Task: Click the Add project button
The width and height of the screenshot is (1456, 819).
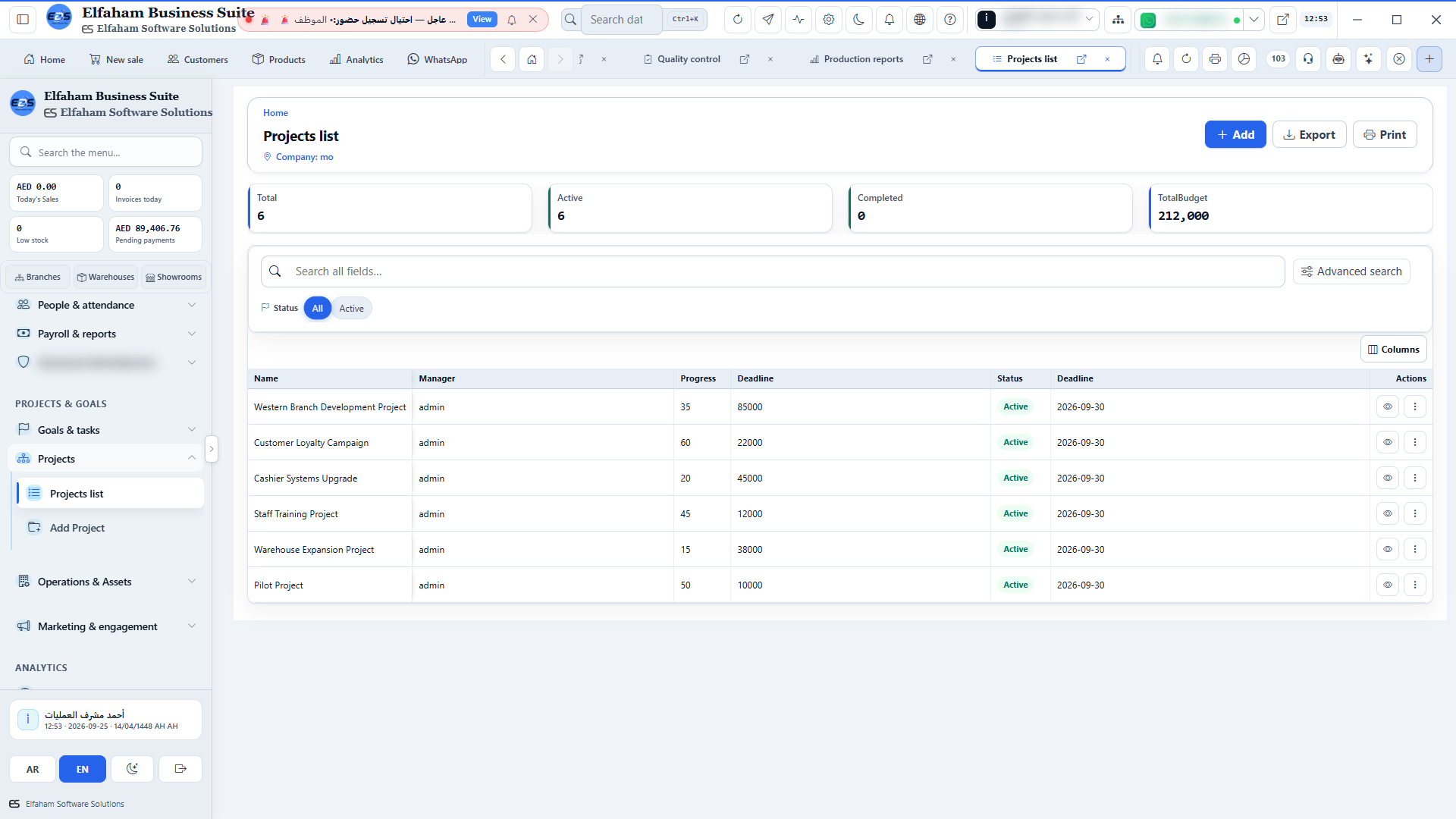Action: tap(1235, 134)
